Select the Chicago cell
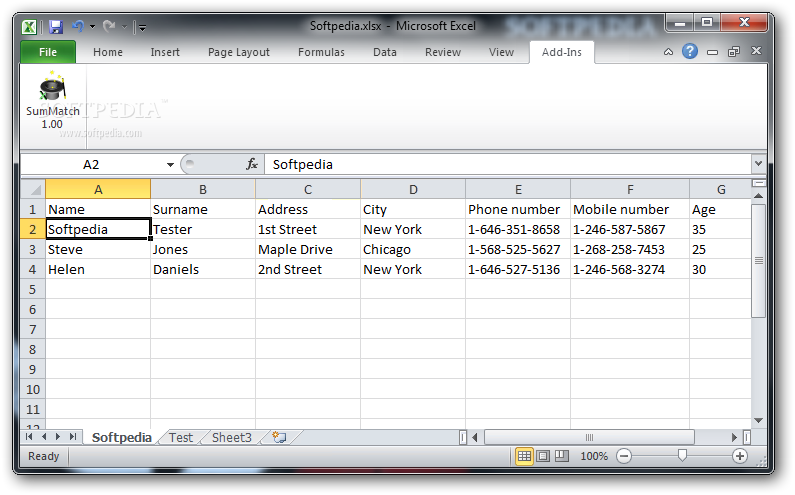The image size is (795, 495). [x=413, y=249]
